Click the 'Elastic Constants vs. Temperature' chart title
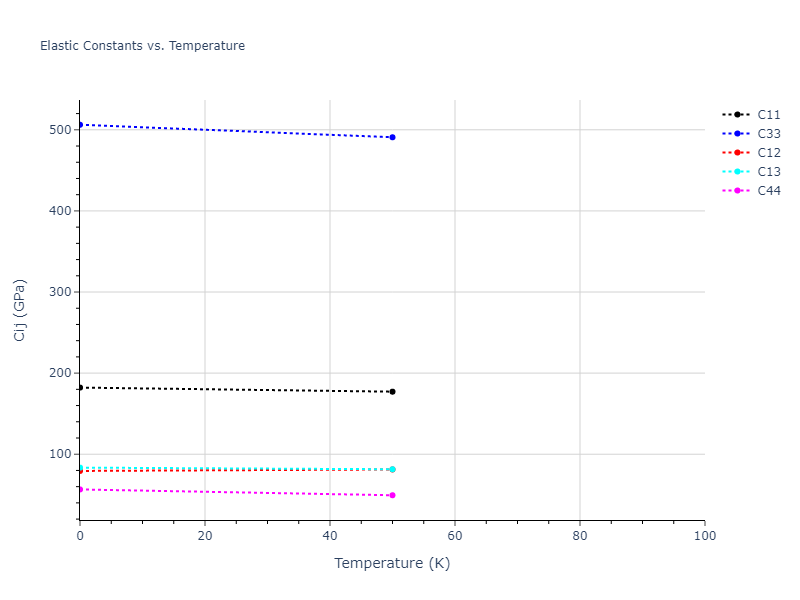The width and height of the screenshot is (800, 600). [x=142, y=46]
